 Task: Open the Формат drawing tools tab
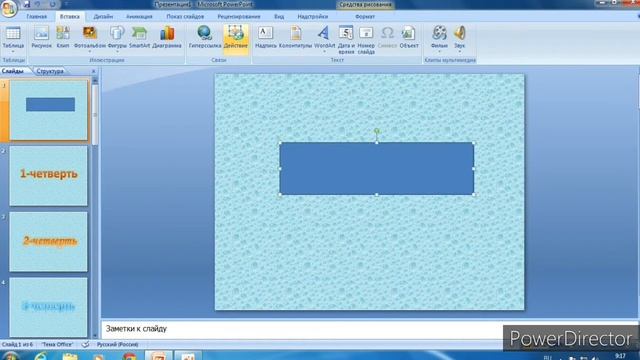(x=365, y=17)
